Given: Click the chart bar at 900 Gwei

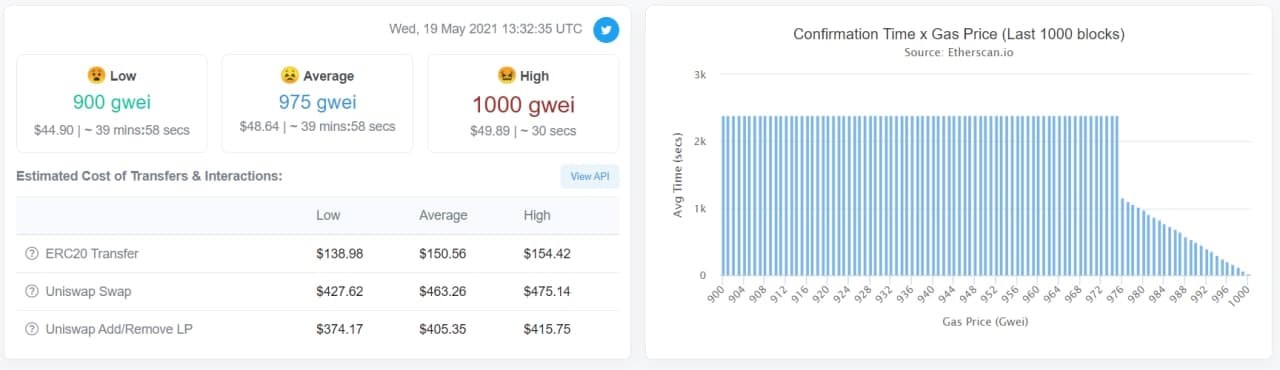Looking at the screenshot, I should 724,196.
